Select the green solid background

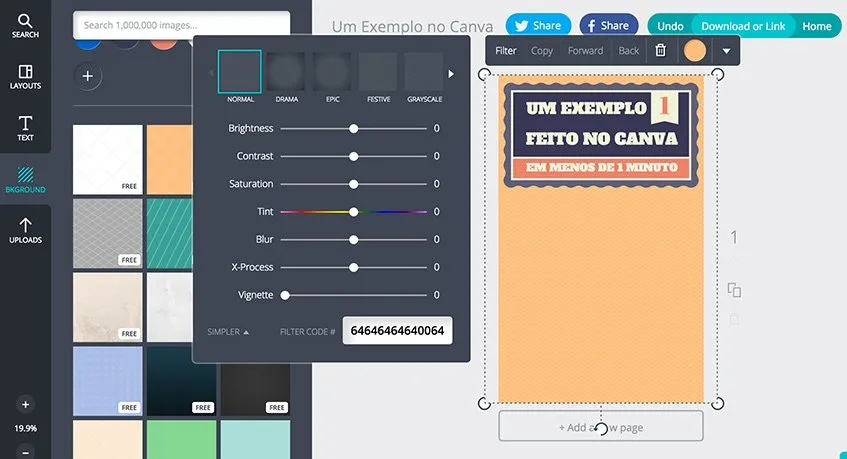[182, 440]
